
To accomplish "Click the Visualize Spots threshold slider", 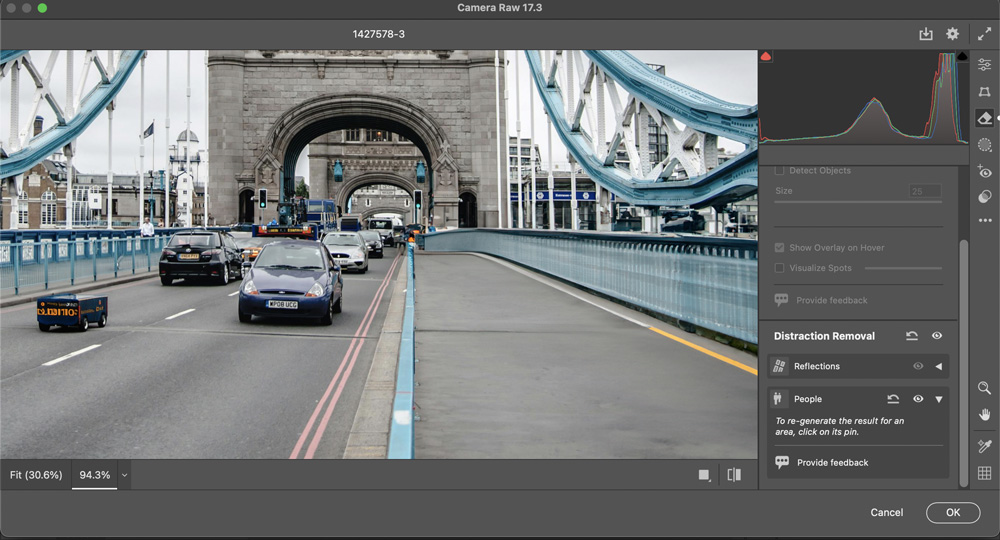I will tap(903, 268).
